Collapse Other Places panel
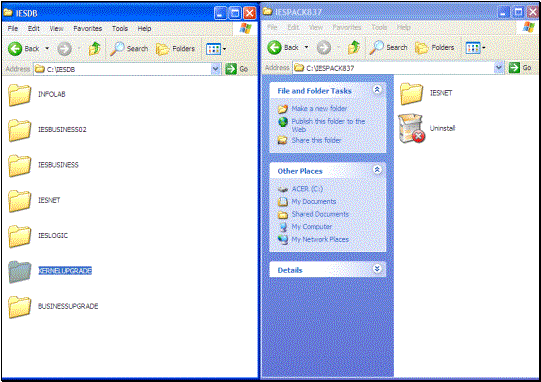This screenshot has height=382, width=541. point(377,170)
